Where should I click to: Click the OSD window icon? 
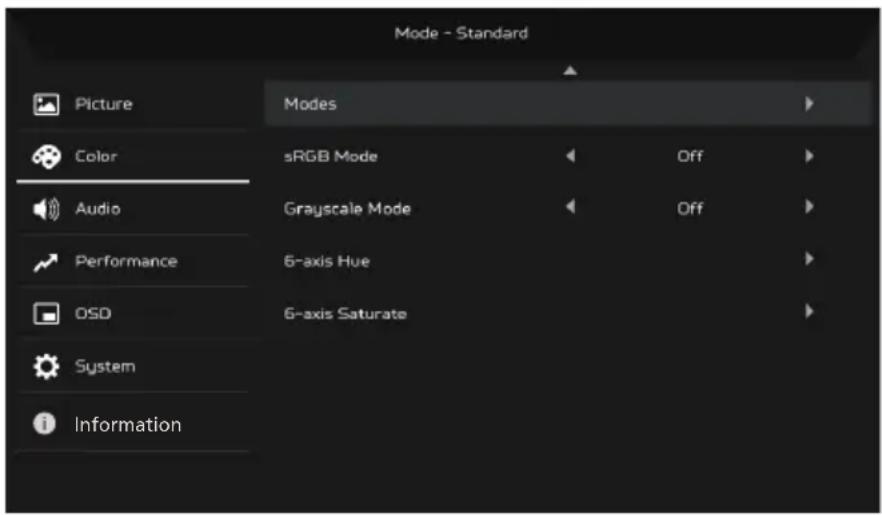point(46,314)
